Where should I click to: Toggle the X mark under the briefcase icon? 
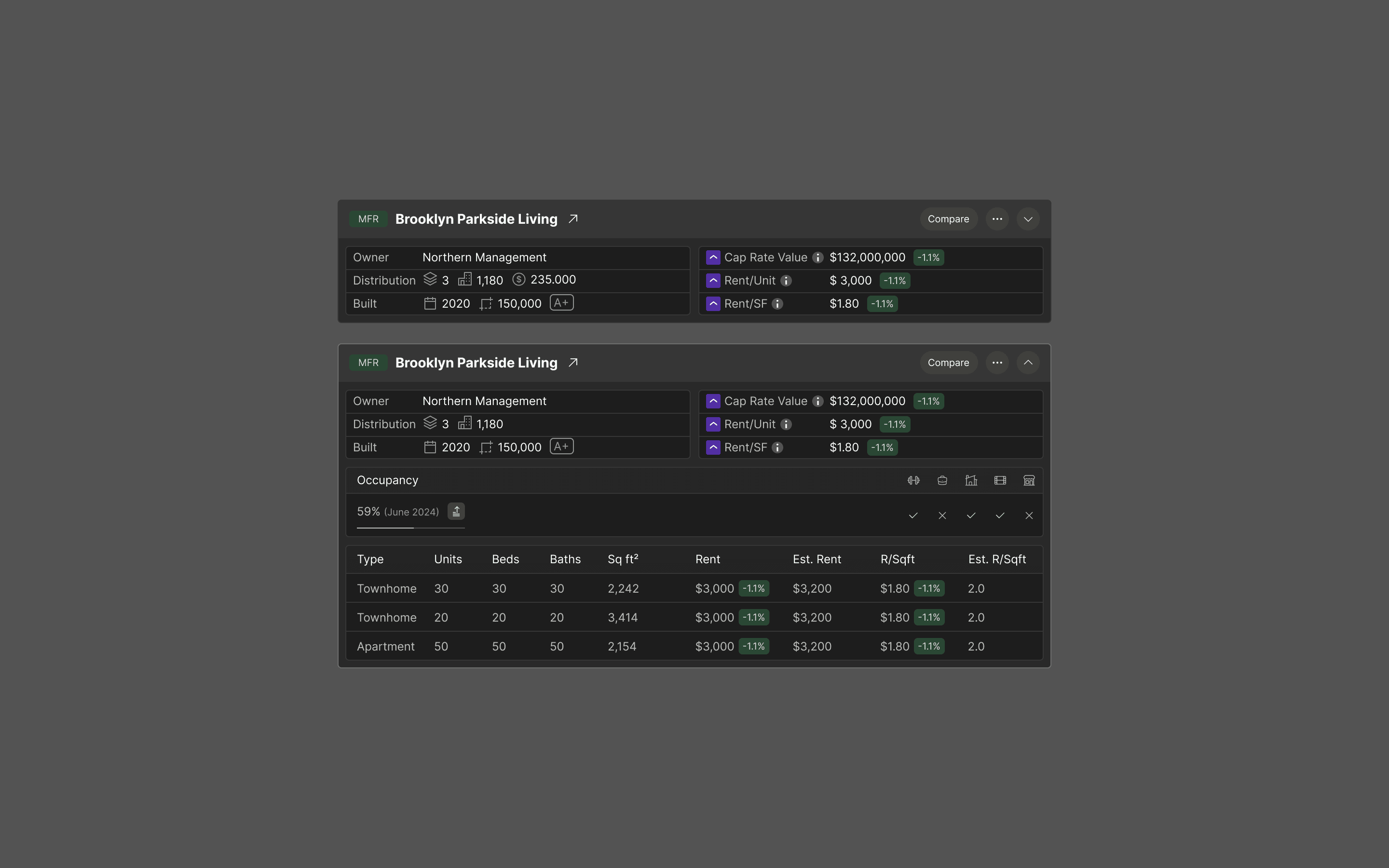coord(942,515)
